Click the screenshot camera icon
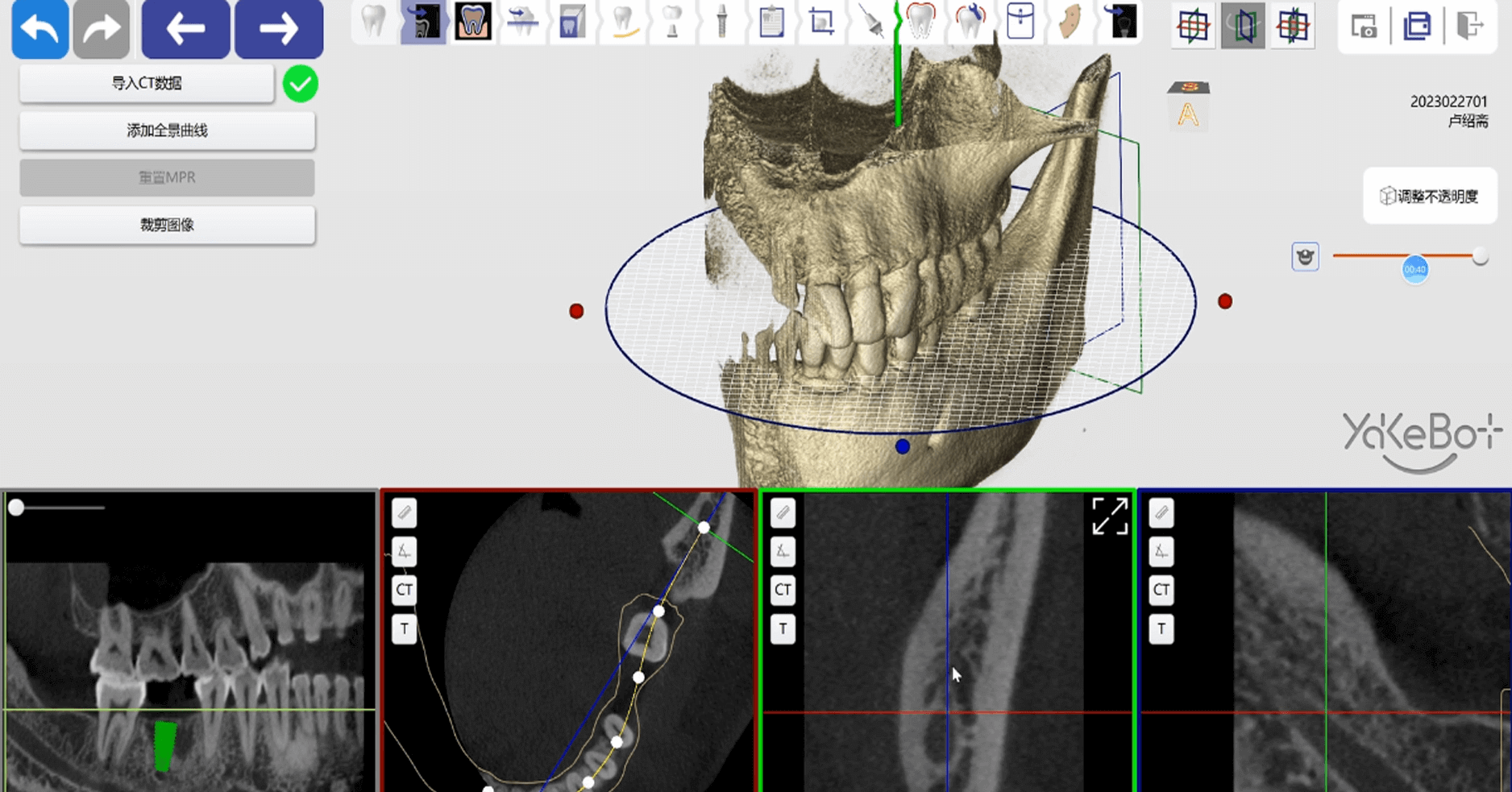Screen dimensions: 1512x792 tap(1364, 27)
